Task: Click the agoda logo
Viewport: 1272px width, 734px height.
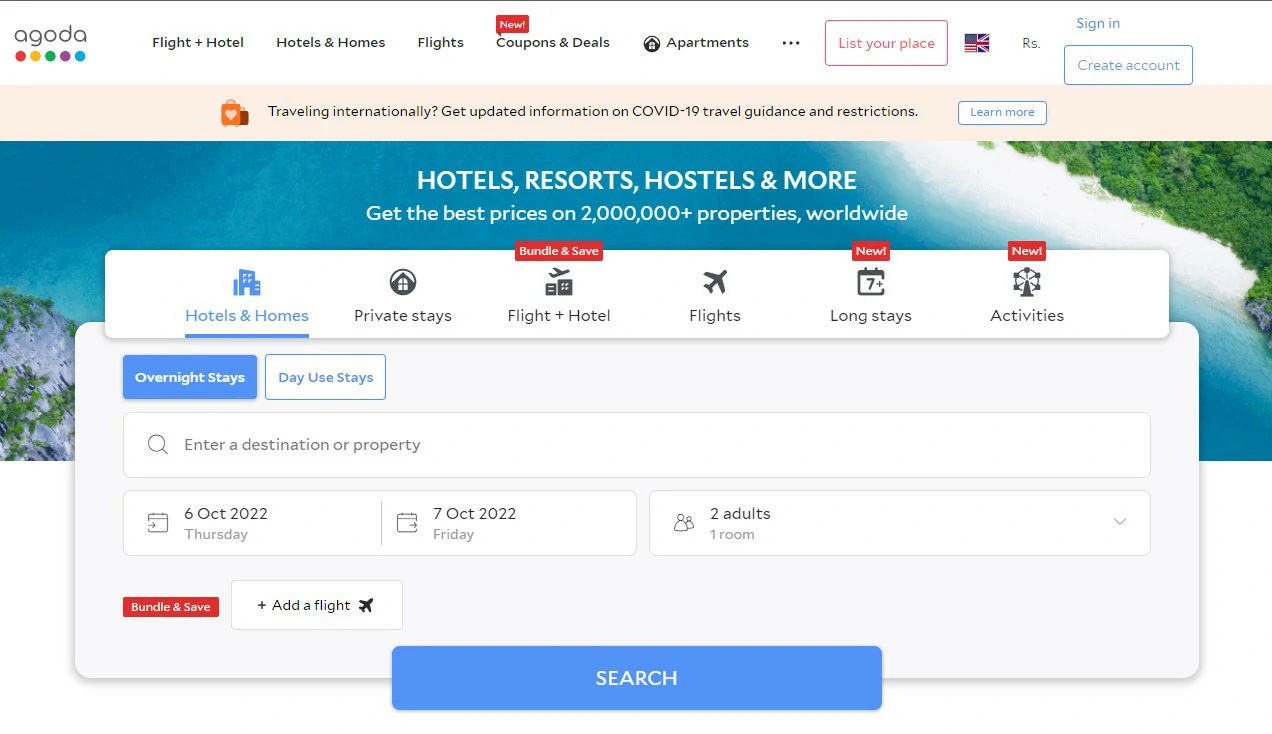Action: tap(50, 43)
